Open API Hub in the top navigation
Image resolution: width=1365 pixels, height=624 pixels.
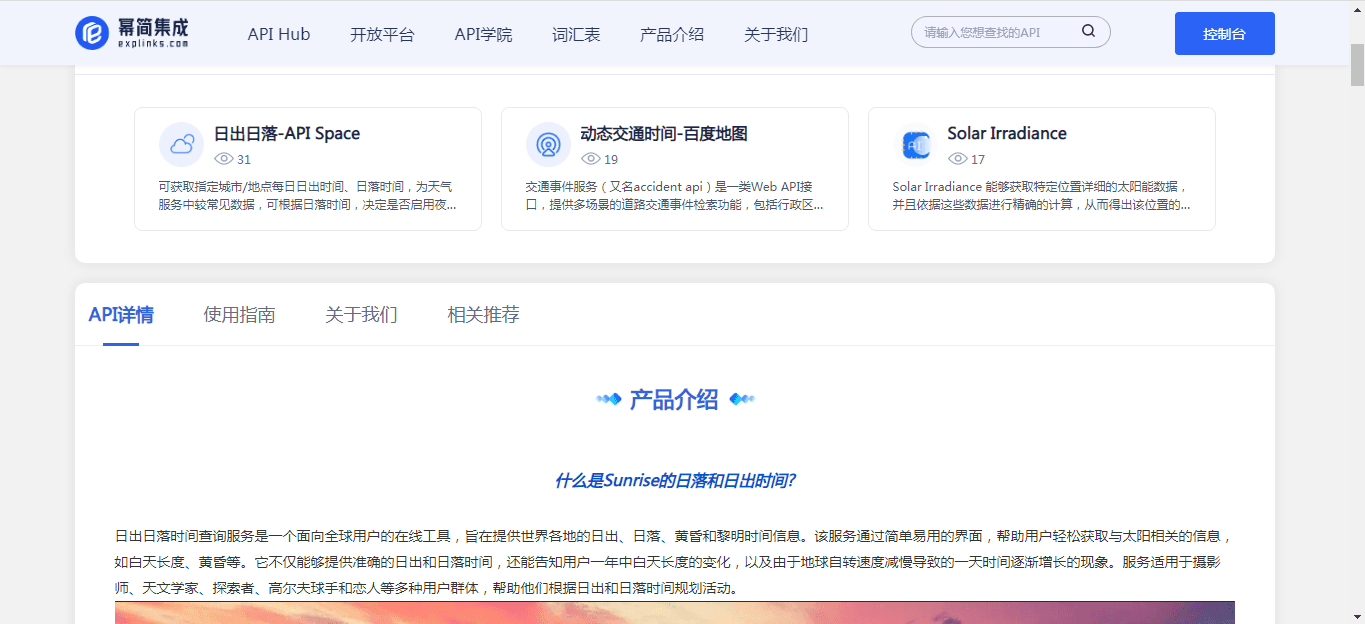pyautogui.click(x=279, y=34)
